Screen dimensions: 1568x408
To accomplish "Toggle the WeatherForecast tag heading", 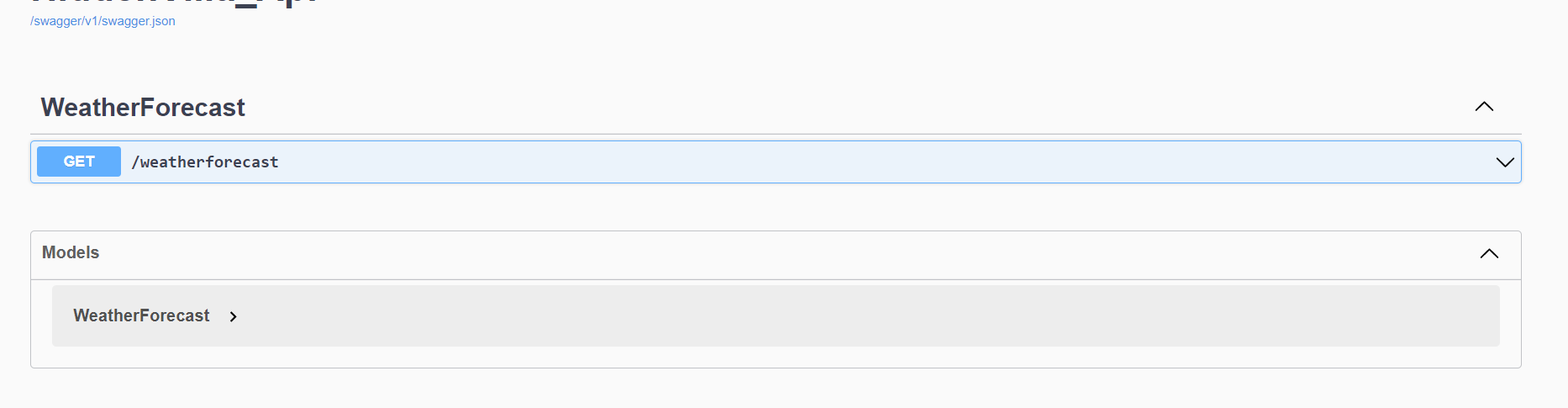I will point(143,108).
